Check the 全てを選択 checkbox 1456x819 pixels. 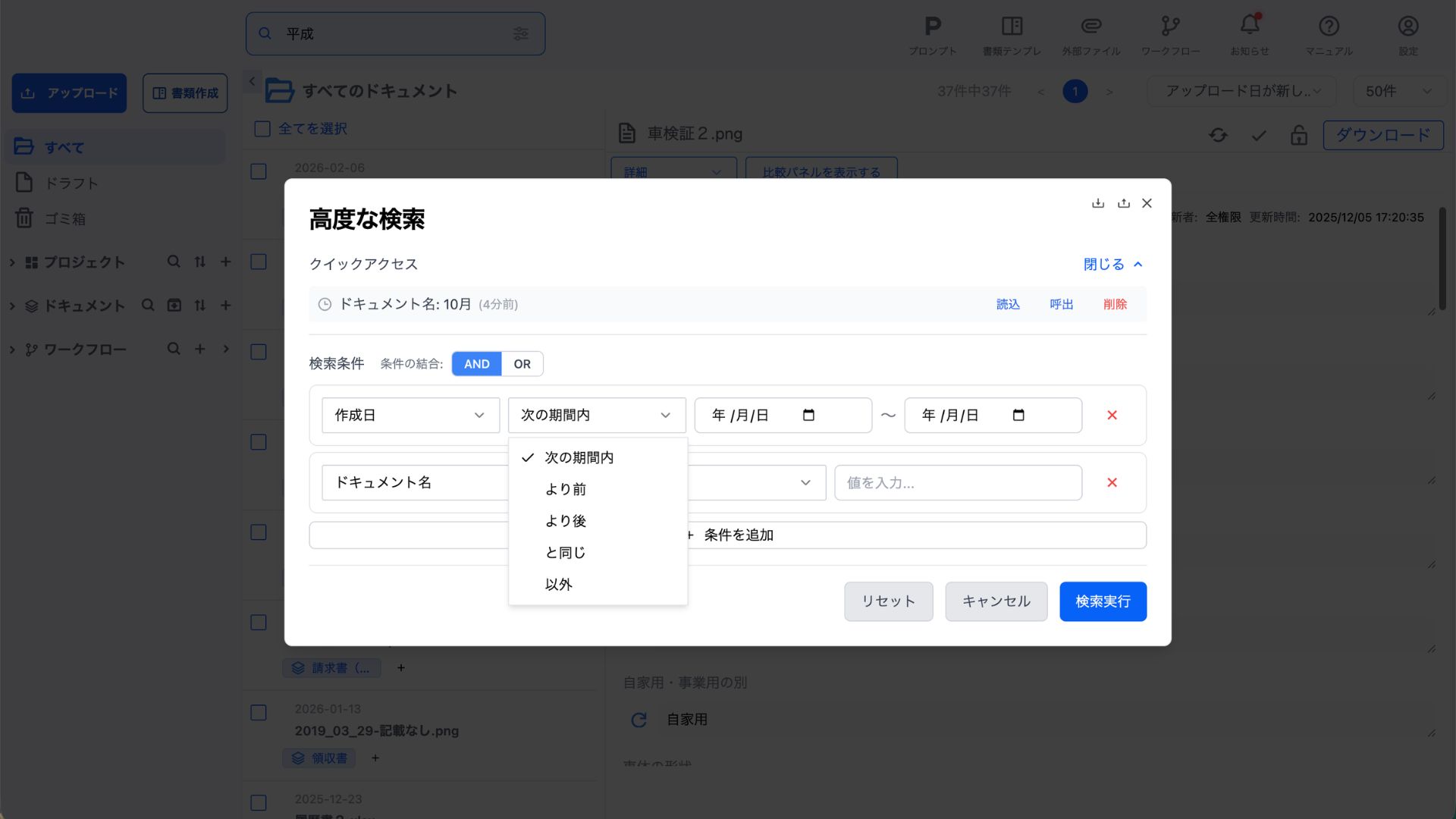(x=262, y=129)
